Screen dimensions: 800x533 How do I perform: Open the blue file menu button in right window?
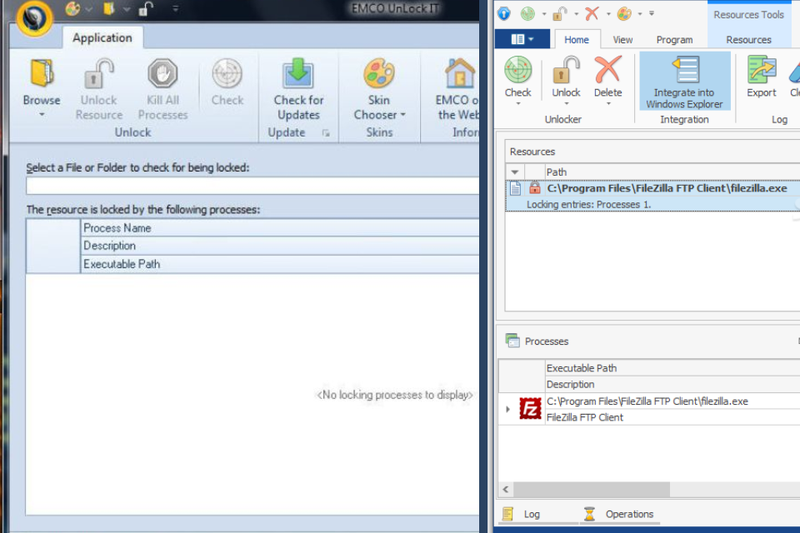coord(522,39)
